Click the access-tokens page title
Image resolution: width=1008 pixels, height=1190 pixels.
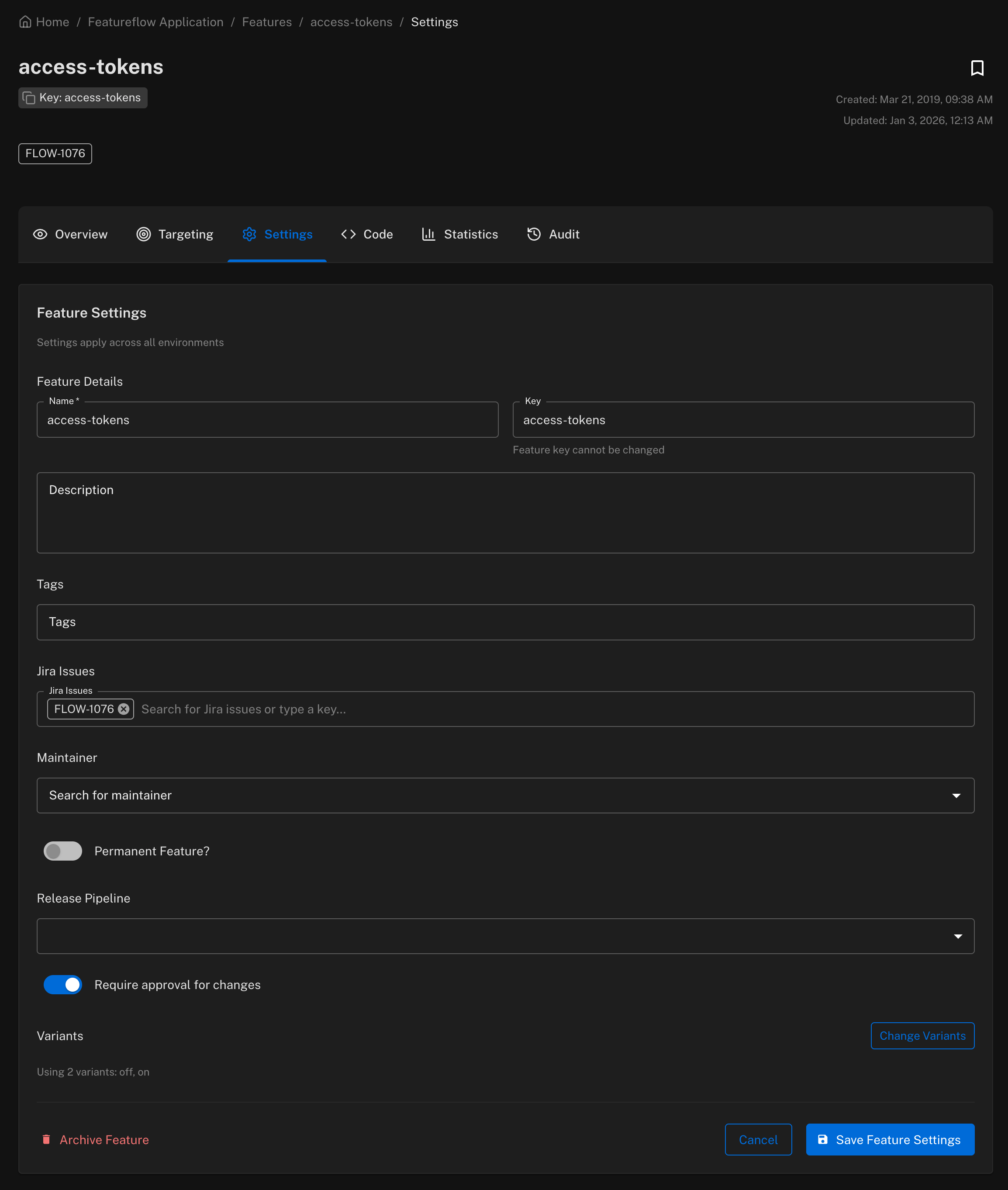[x=91, y=67]
